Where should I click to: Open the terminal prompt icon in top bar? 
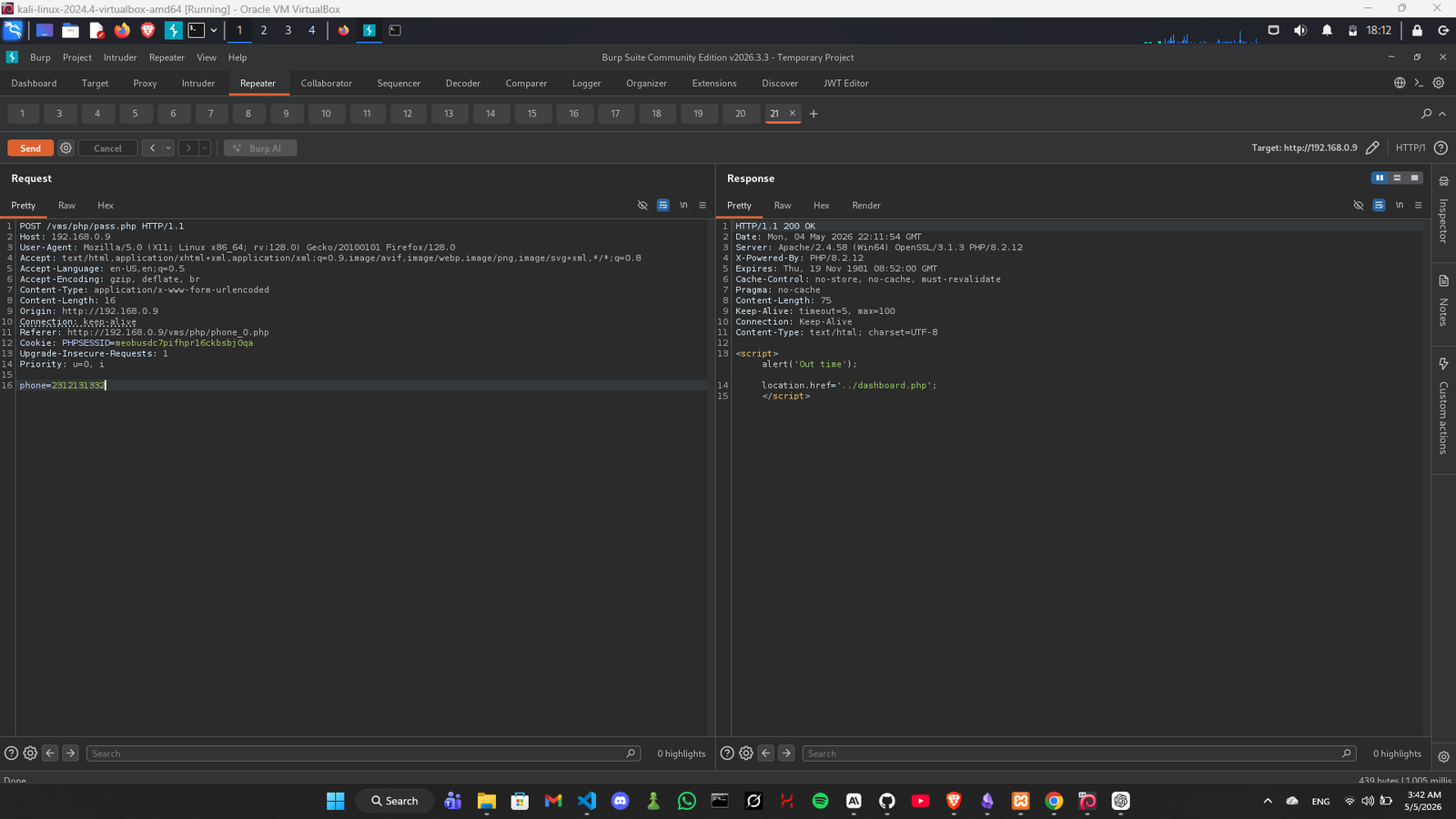[1419, 83]
